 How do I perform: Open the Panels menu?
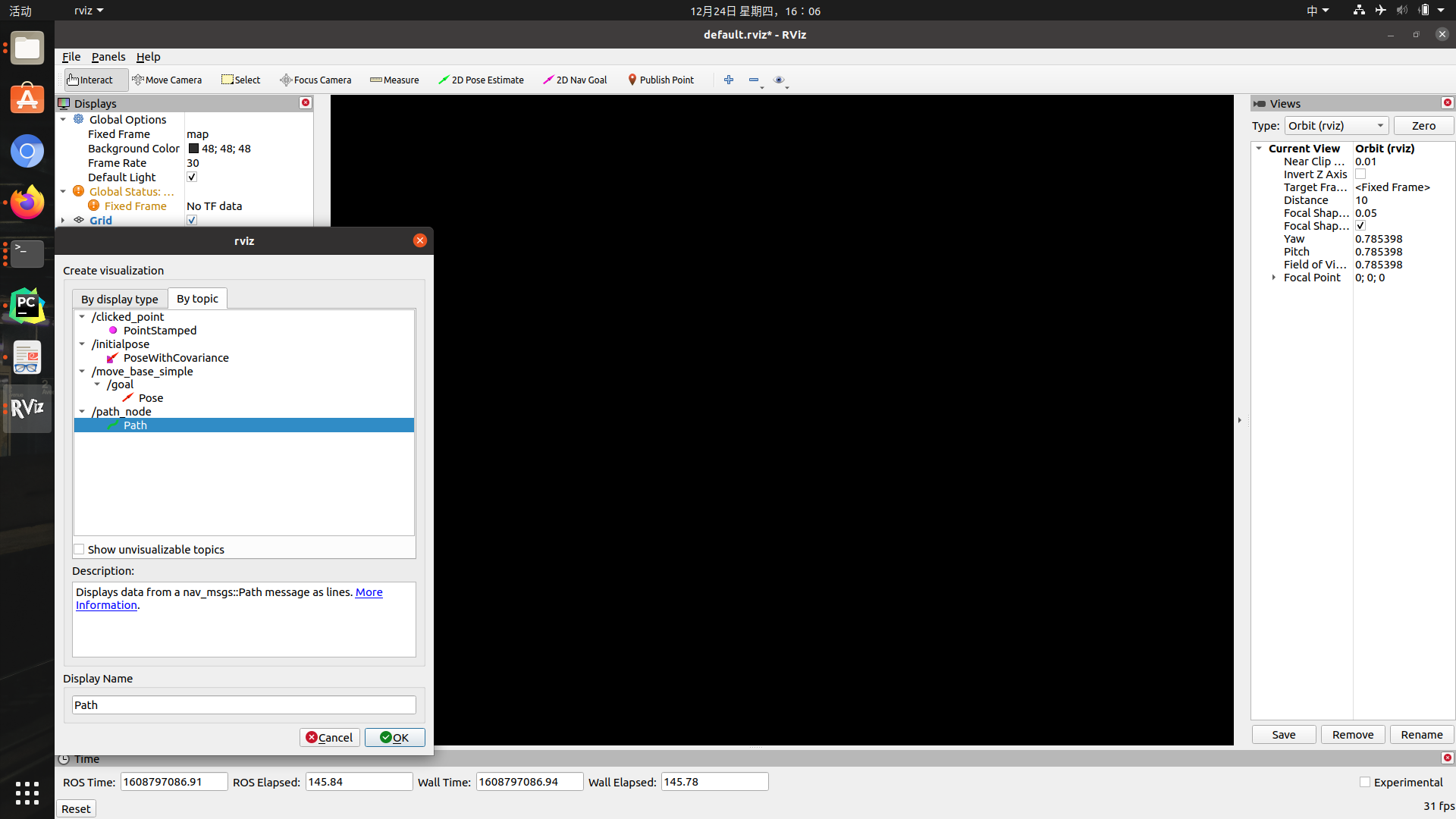tap(108, 57)
